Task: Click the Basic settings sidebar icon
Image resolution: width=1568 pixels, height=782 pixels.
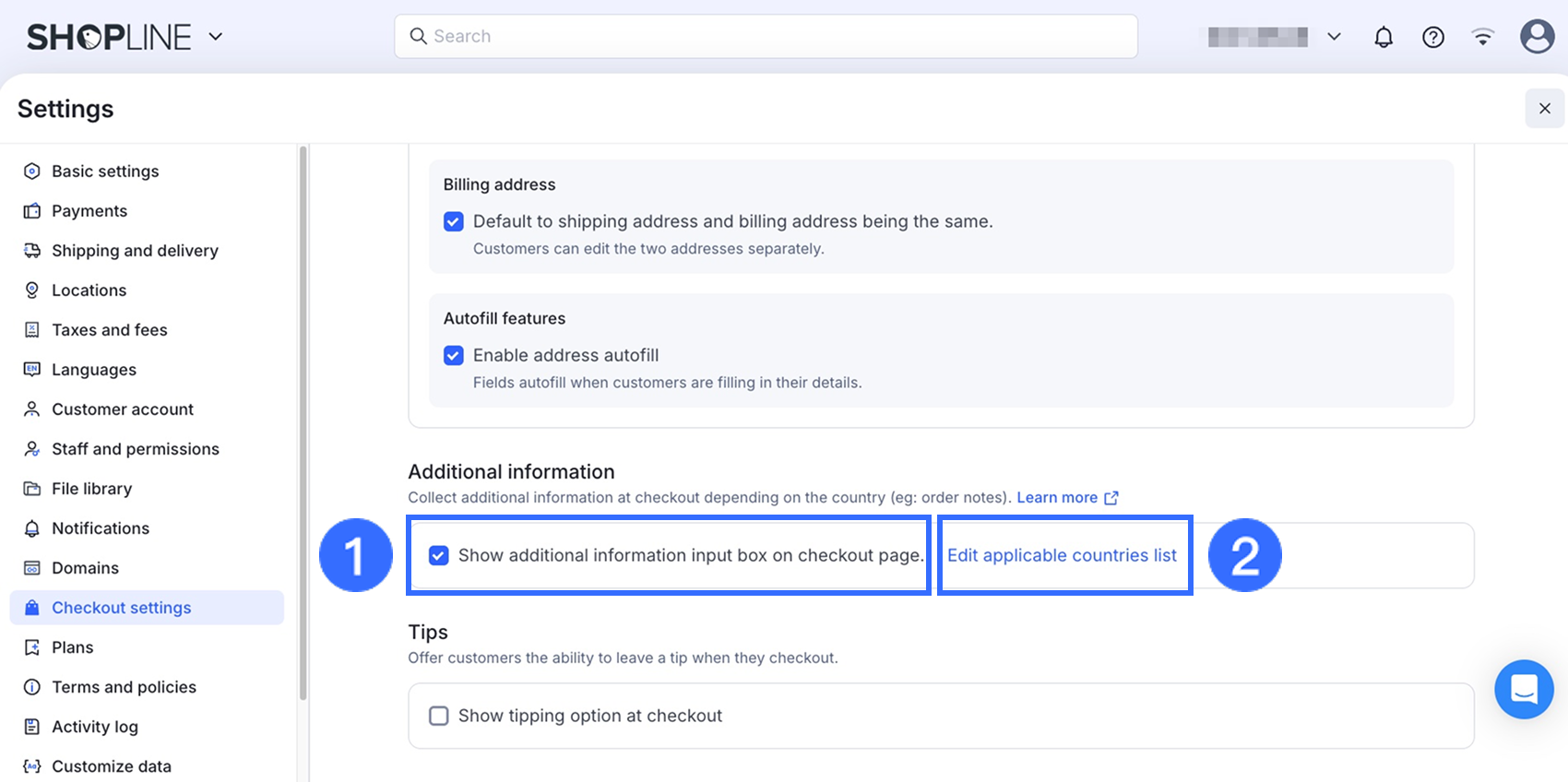Action: point(32,172)
